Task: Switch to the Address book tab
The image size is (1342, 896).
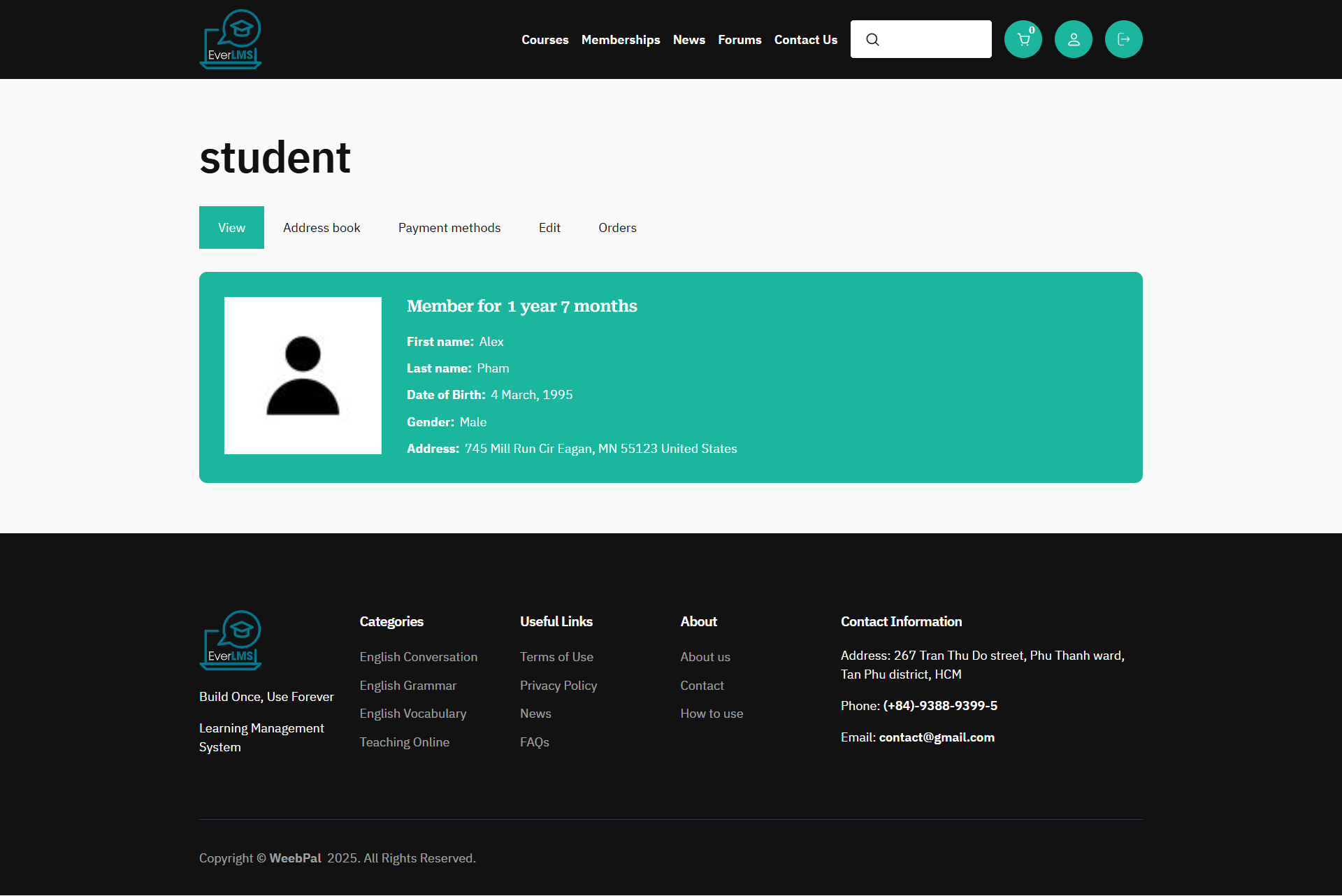Action: (x=322, y=228)
